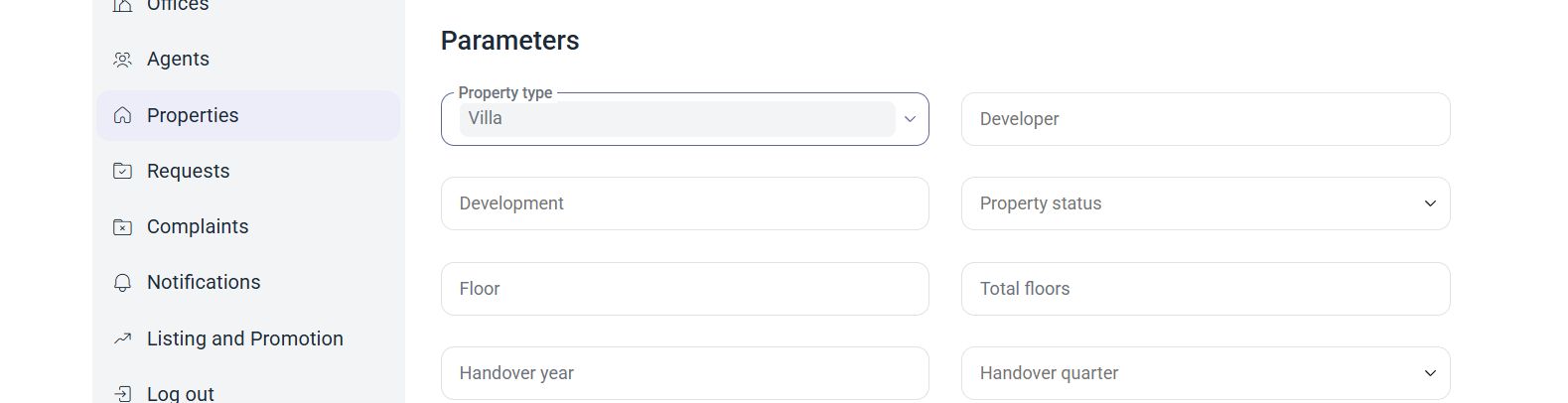1568x403 pixels.
Task: Click the Handover year field
Action: 685,373
